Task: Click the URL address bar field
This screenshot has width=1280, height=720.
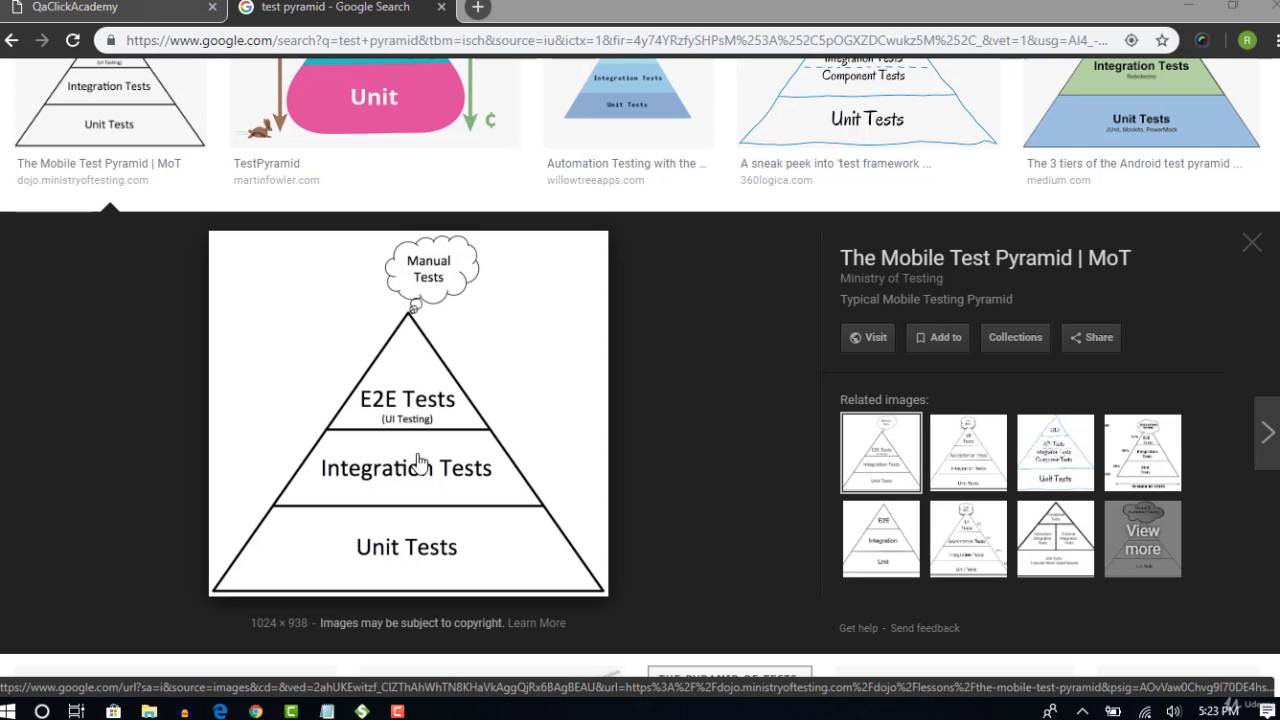Action: [x=615, y=41]
